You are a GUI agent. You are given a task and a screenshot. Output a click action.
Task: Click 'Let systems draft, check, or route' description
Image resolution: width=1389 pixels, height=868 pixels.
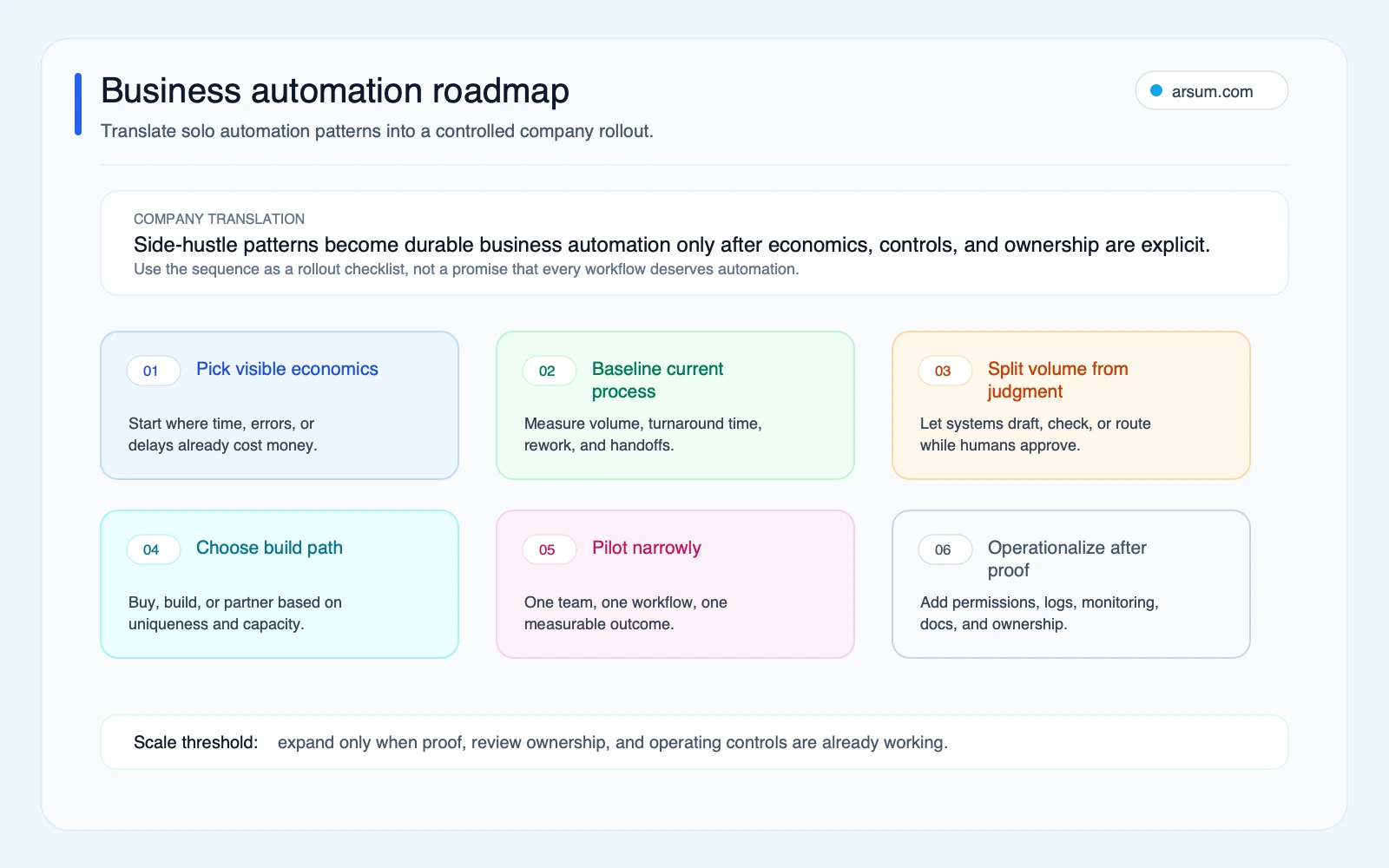[x=1036, y=434]
